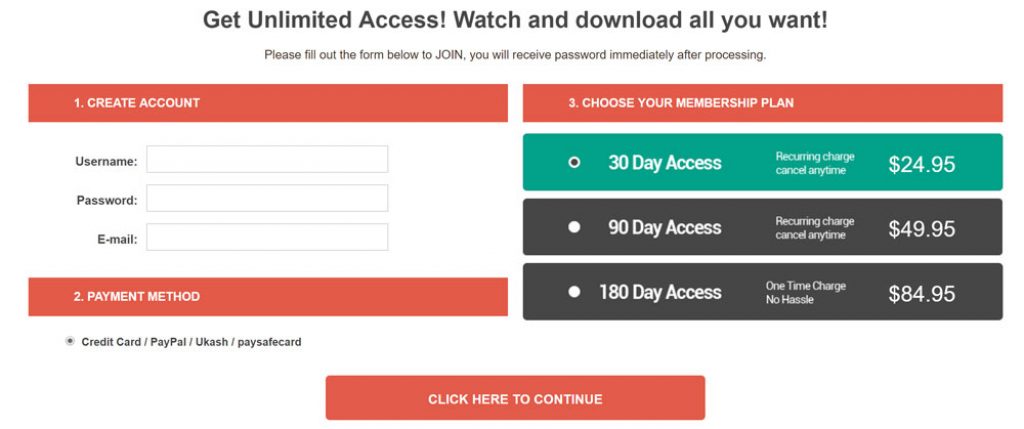This screenshot has width=1024, height=429.
Task: Click the $84.95 plan price
Action: point(921,294)
